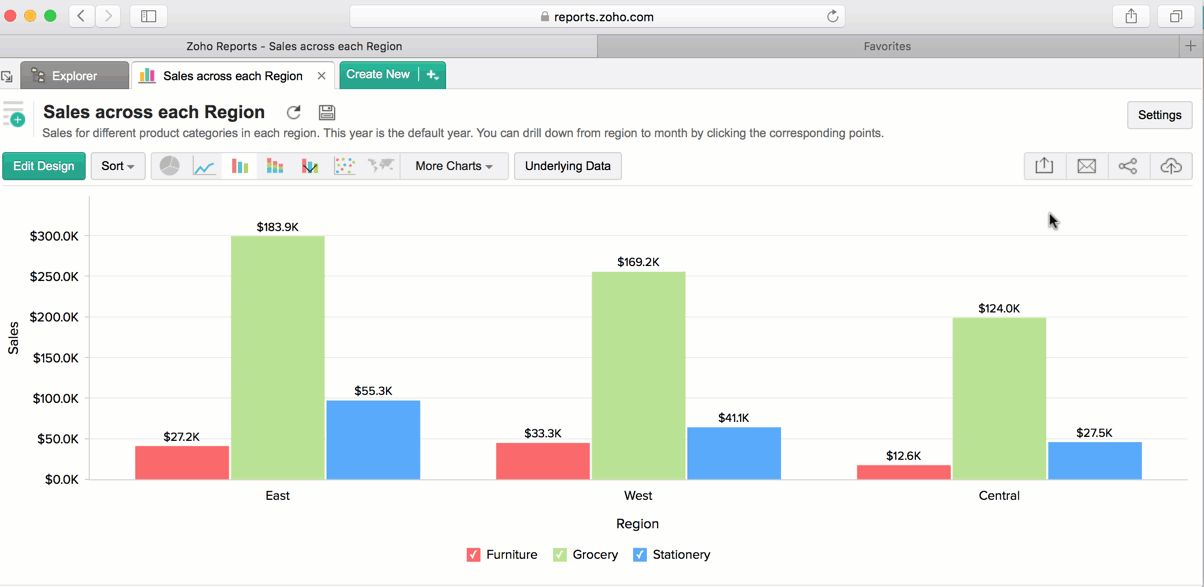The height and width of the screenshot is (587, 1204).
Task: Click the add-list icon beside report title
Action: coord(14,113)
